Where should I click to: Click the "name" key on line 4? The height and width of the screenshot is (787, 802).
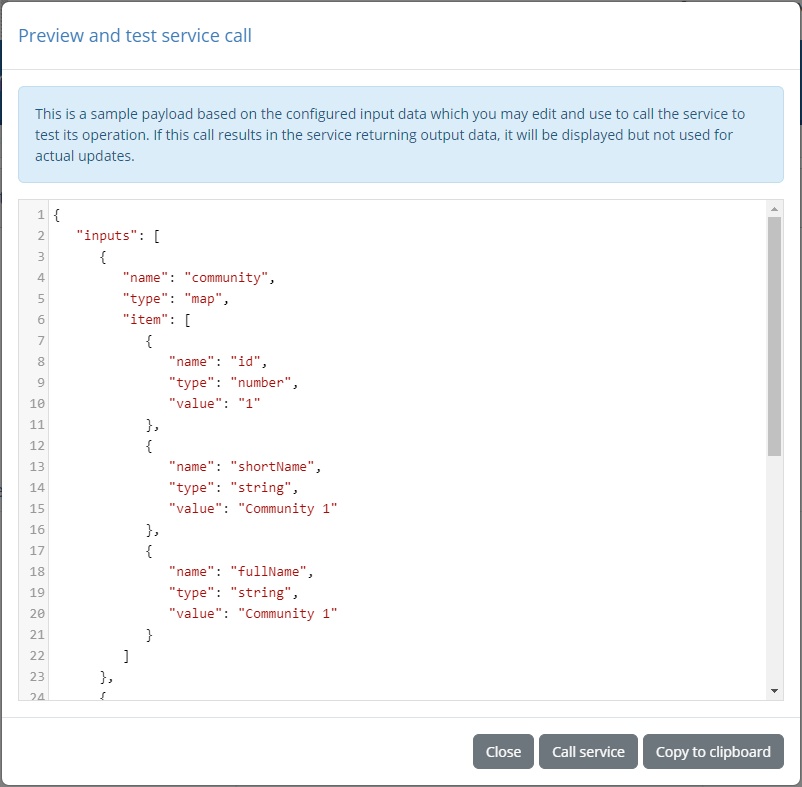pos(145,278)
